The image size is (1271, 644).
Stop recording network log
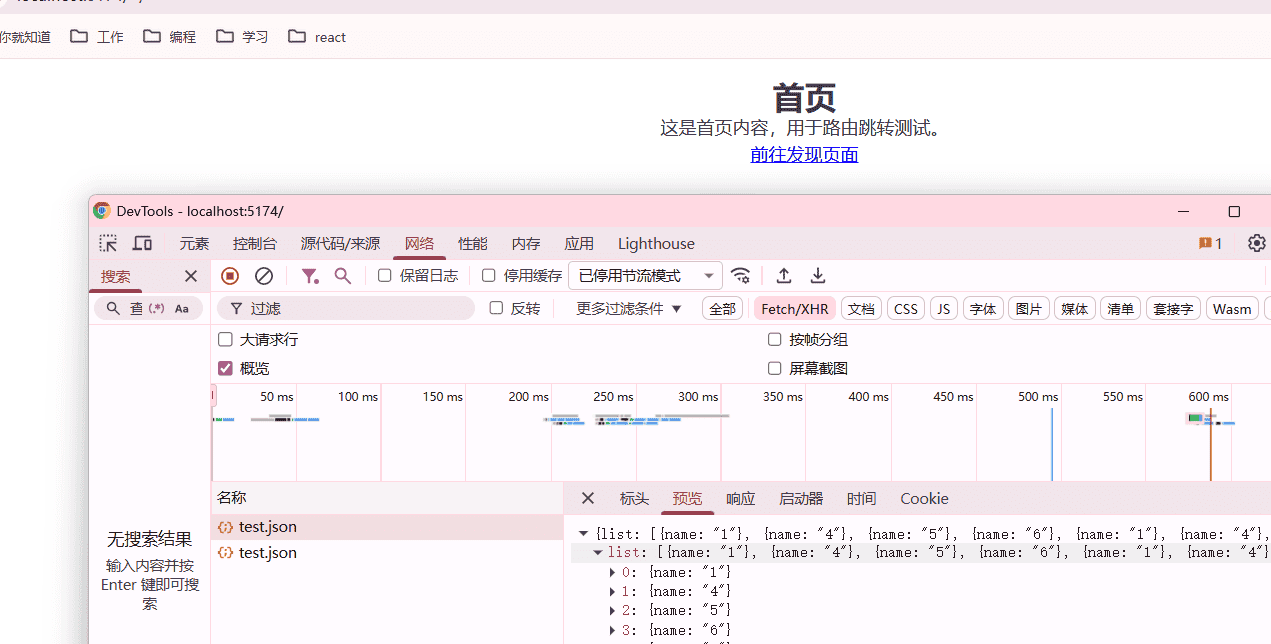[229, 275]
